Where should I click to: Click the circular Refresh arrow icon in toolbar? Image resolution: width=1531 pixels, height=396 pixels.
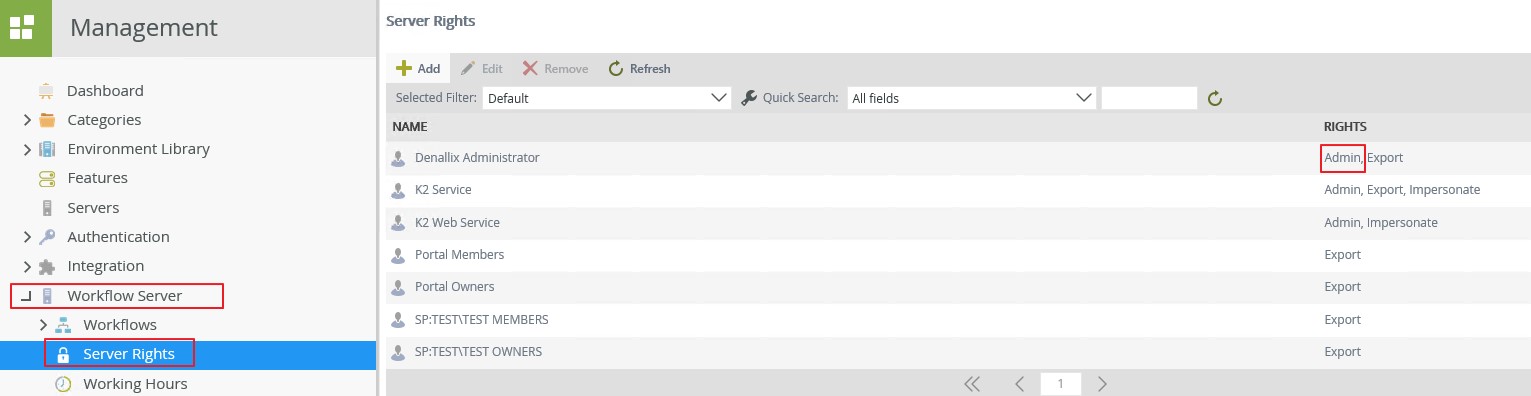coord(616,69)
